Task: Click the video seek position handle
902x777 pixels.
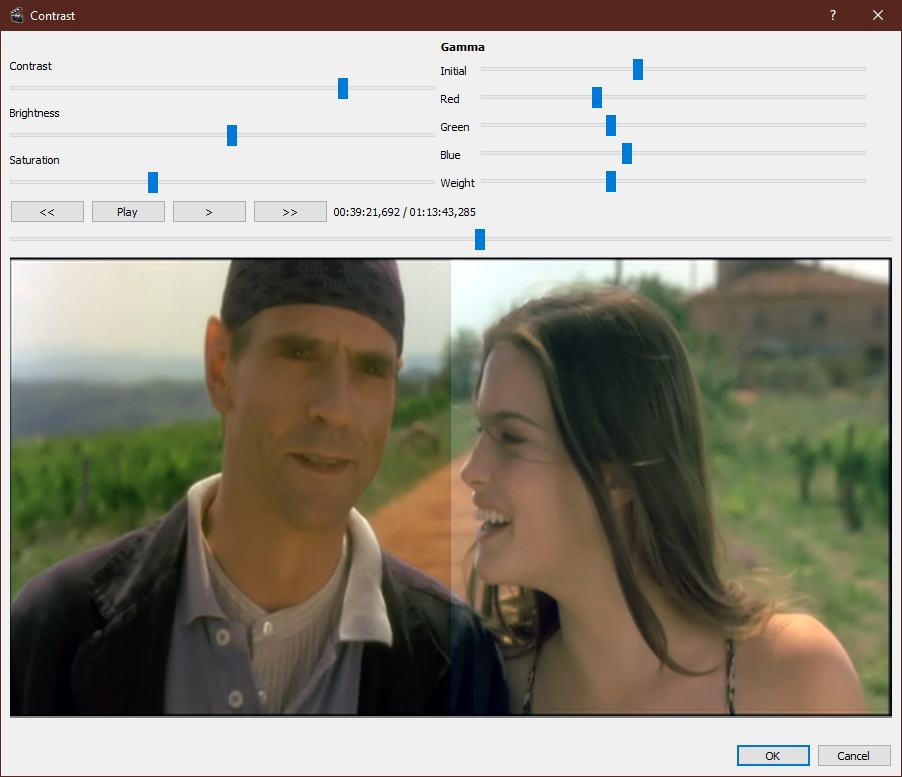Action: pos(480,239)
